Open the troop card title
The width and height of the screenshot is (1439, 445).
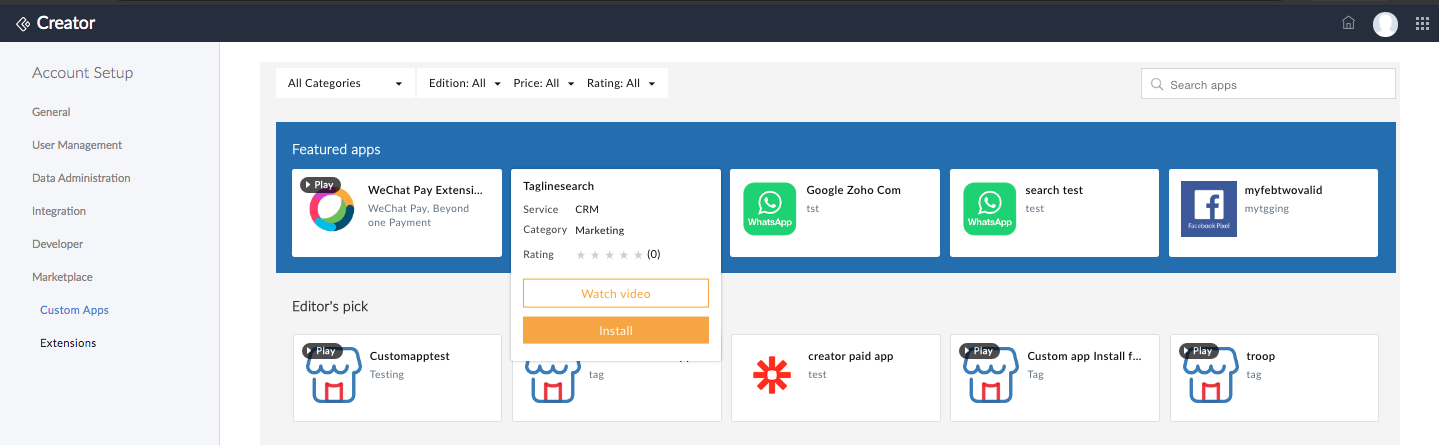pos(1261,356)
